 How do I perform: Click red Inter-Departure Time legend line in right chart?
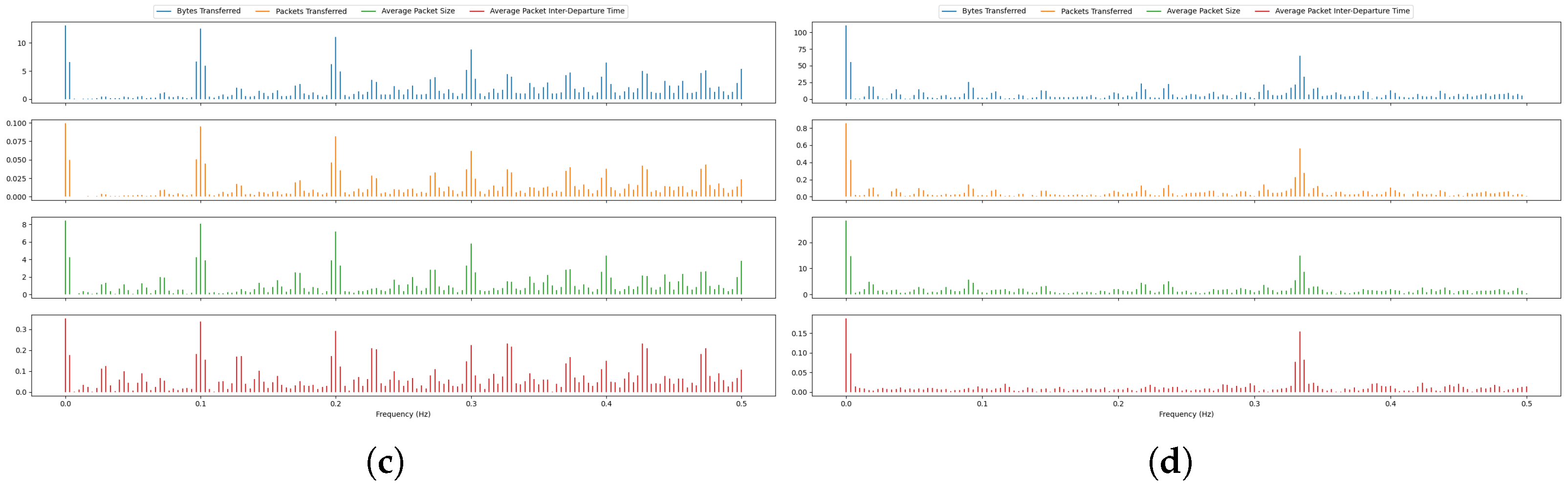(x=1262, y=11)
